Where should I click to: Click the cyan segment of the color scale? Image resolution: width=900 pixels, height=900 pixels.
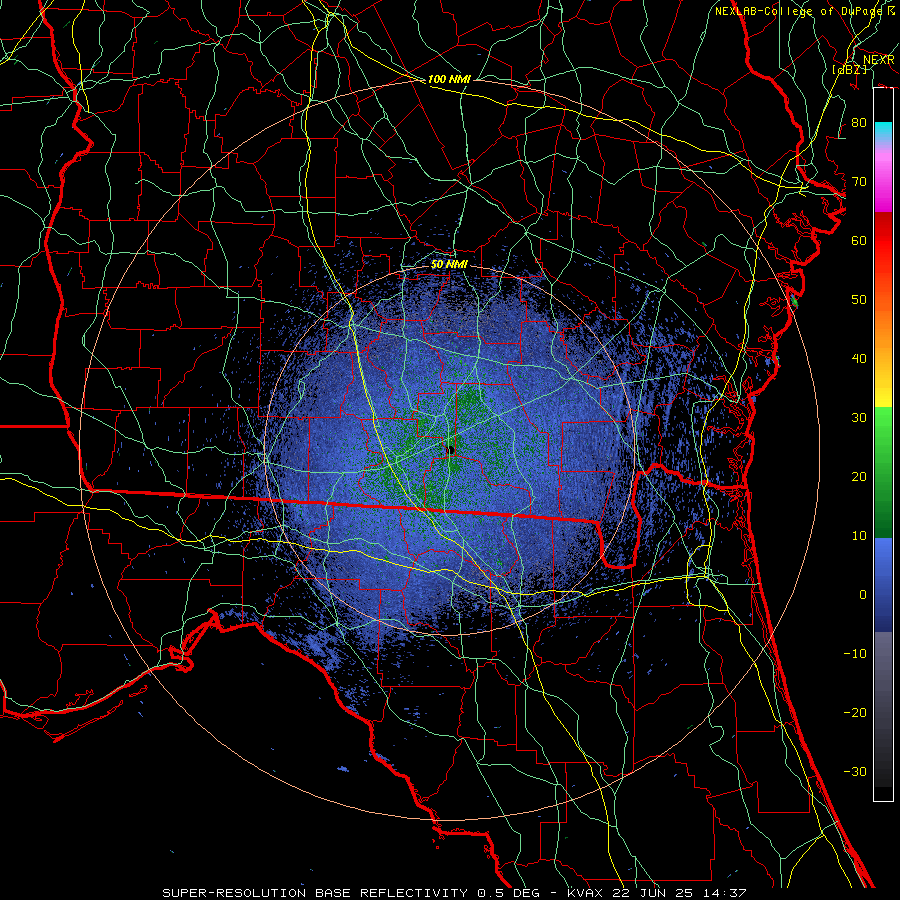[x=883, y=132]
